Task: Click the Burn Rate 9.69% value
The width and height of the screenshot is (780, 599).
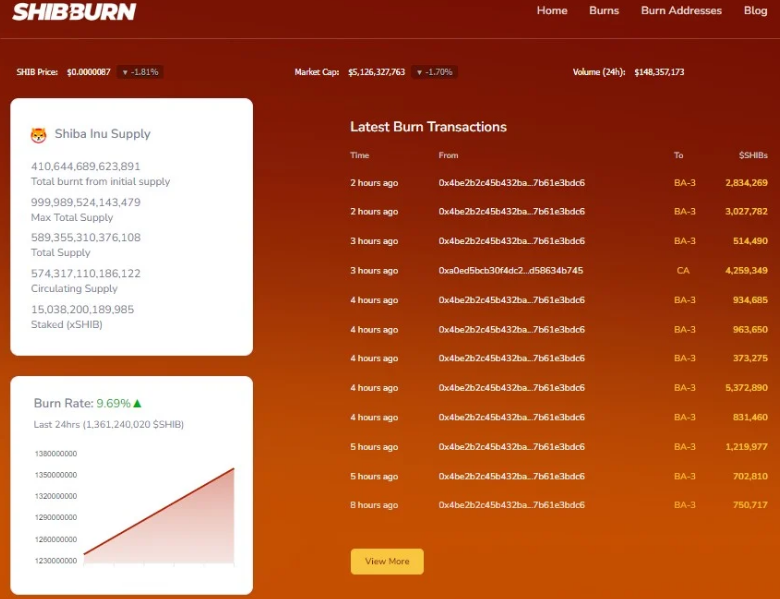Action: pyautogui.click(x=113, y=403)
